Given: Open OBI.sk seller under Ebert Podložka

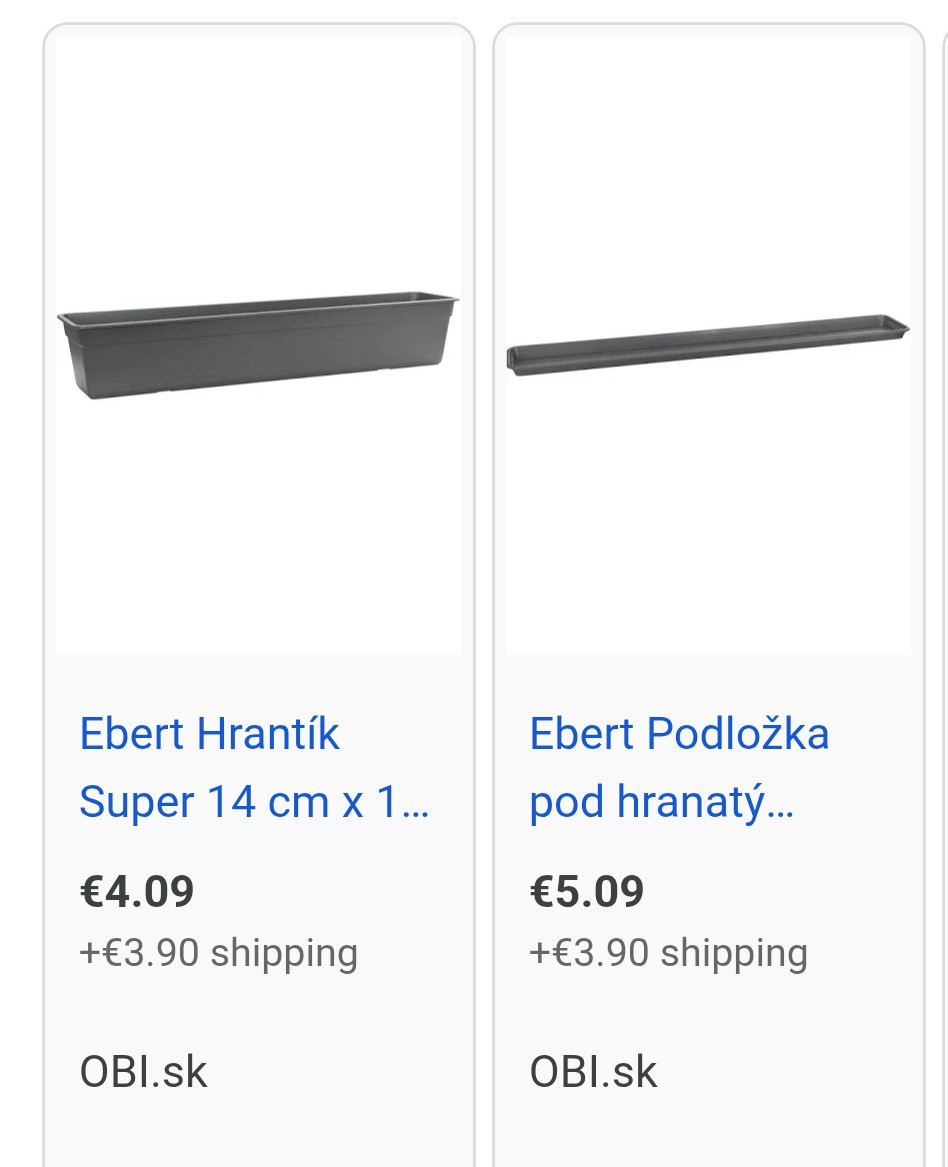Looking at the screenshot, I should click(594, 1072).
